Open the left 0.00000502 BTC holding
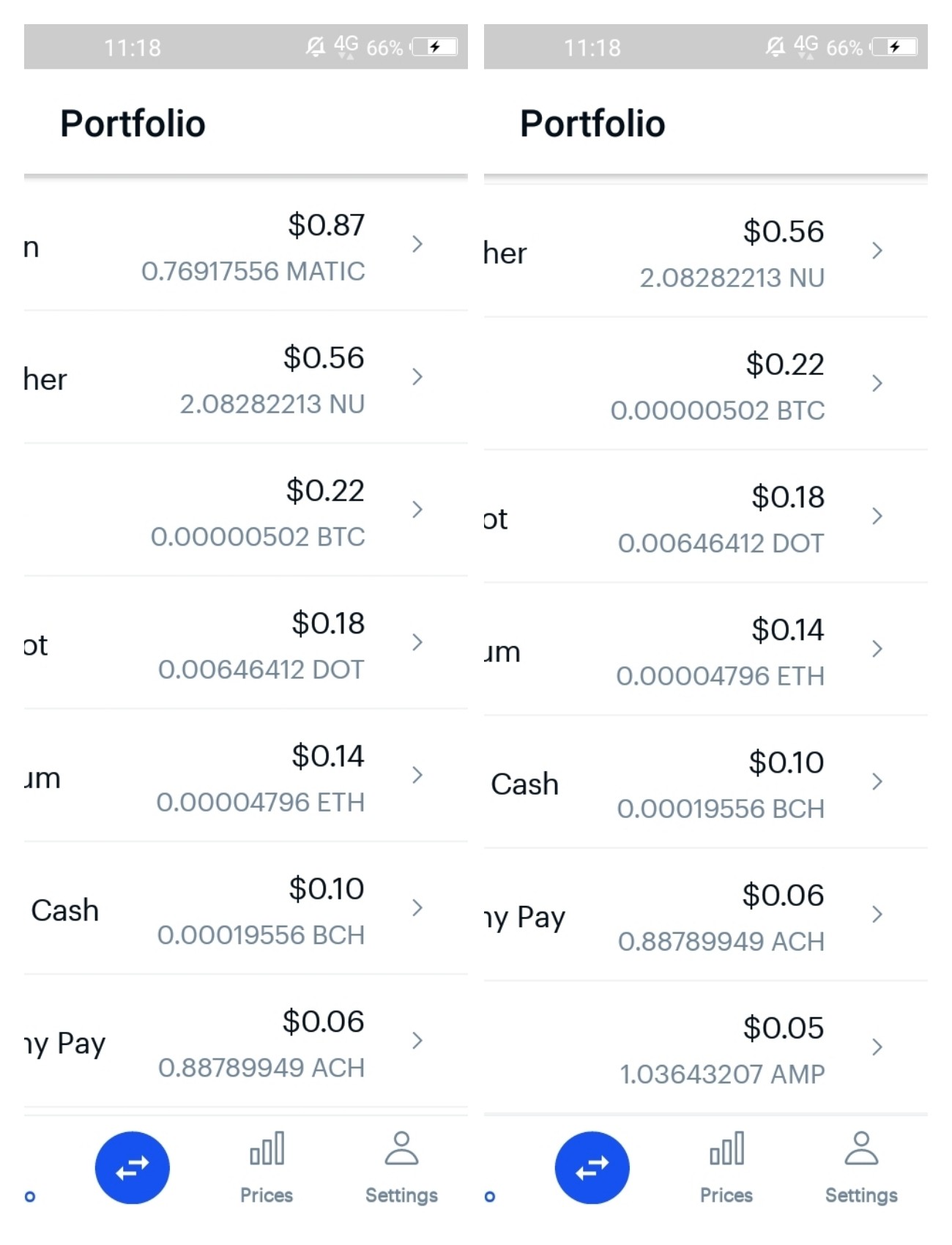The image size is (952, 1245). coord(246,510)
